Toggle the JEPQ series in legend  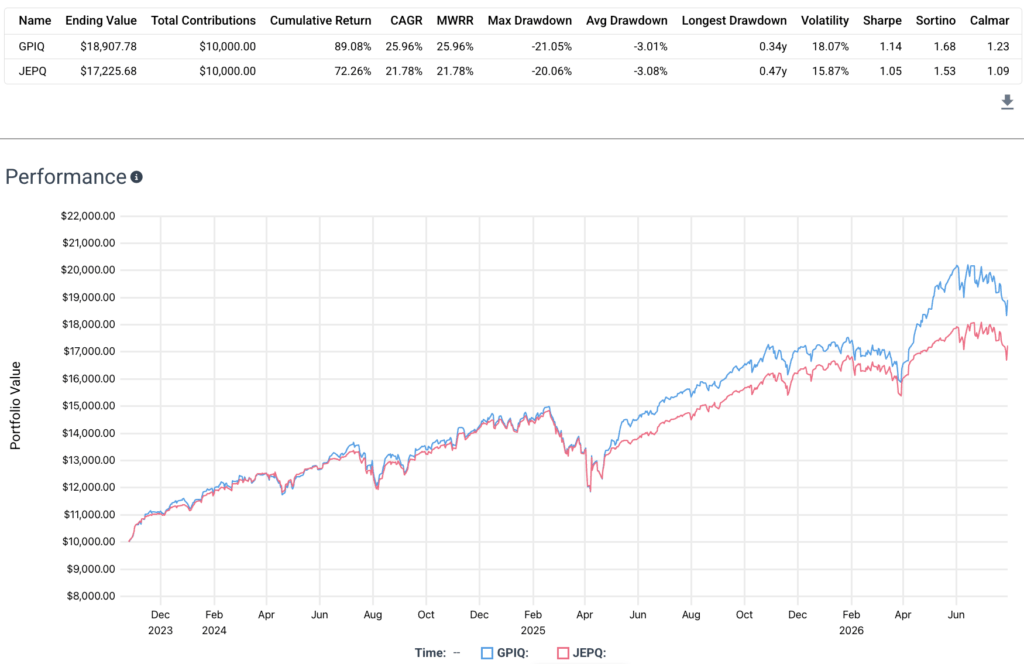coord(581,652)
